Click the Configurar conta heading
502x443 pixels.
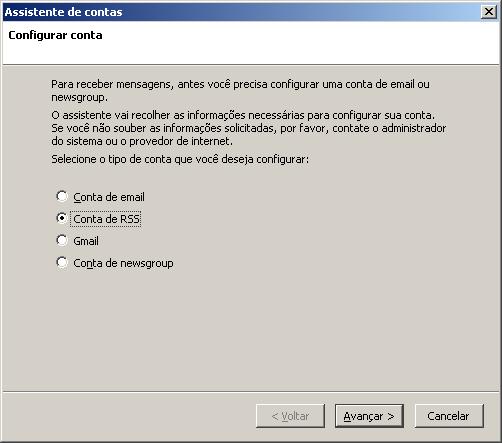[x=55, y=35]
